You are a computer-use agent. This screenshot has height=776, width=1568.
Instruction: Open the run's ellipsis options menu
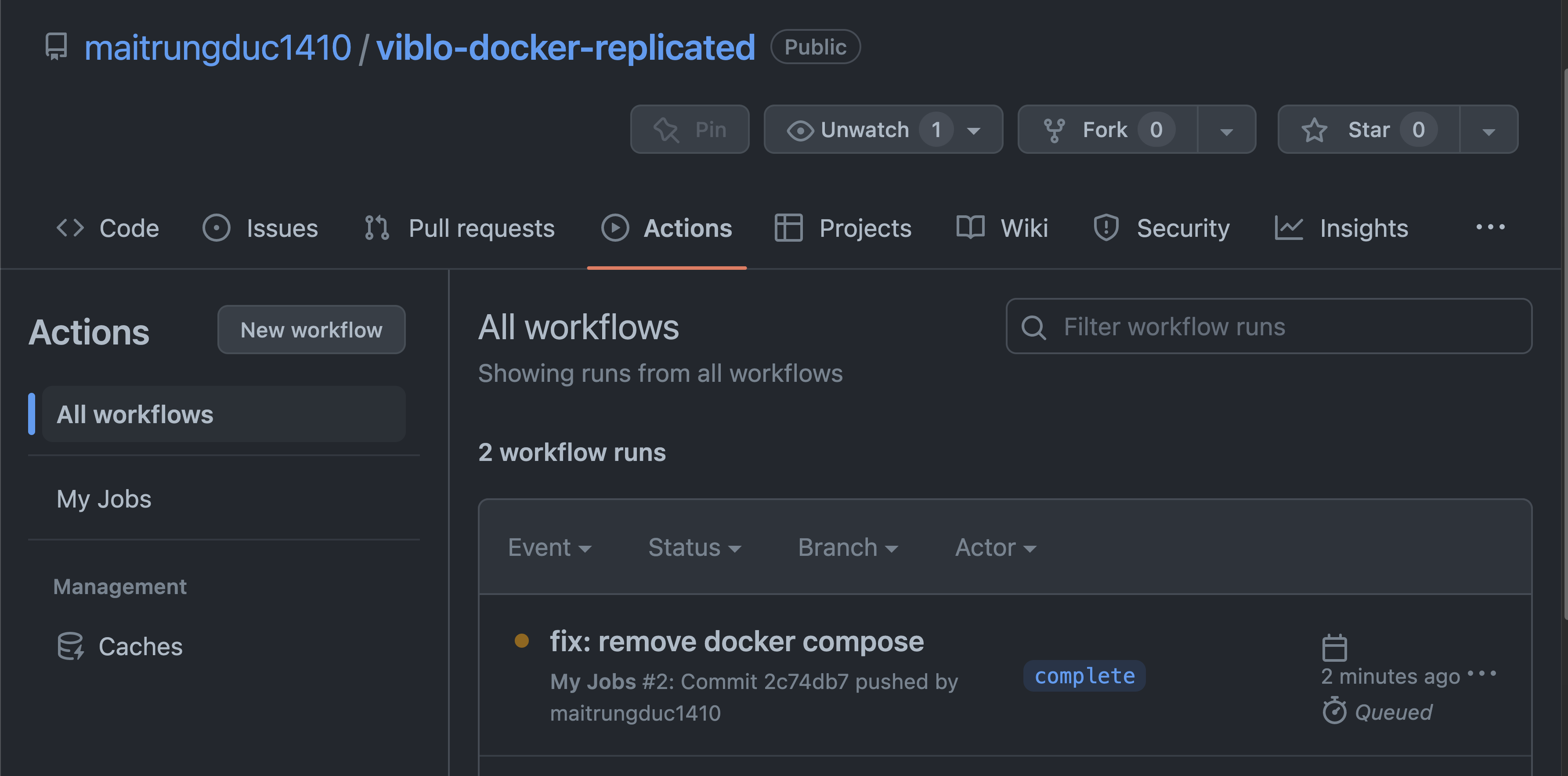1481,674
